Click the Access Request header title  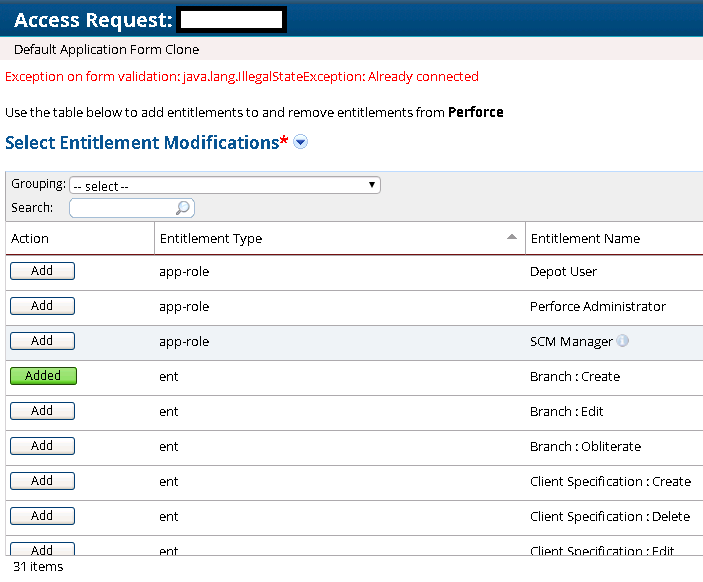coord(93,20)
